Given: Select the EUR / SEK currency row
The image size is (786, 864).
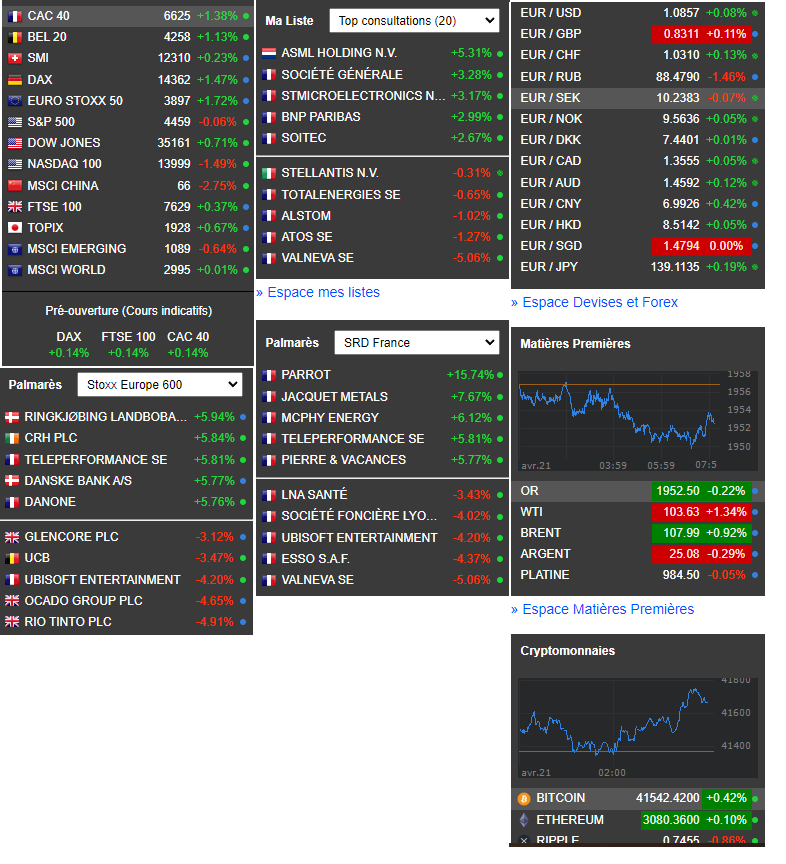Looking at the screenshot, I should coord(638,98).
